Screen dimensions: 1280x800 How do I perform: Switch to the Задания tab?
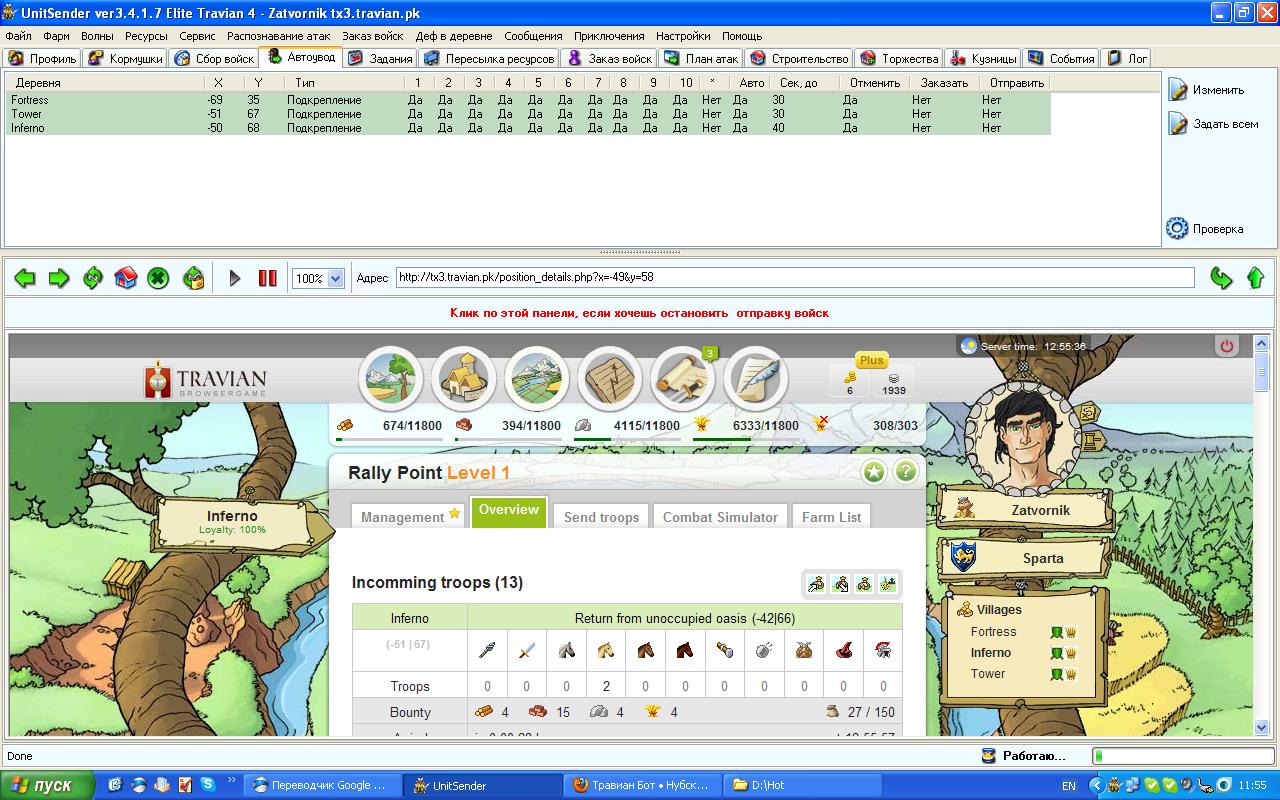pyautogui.click(x=380, y=59)
